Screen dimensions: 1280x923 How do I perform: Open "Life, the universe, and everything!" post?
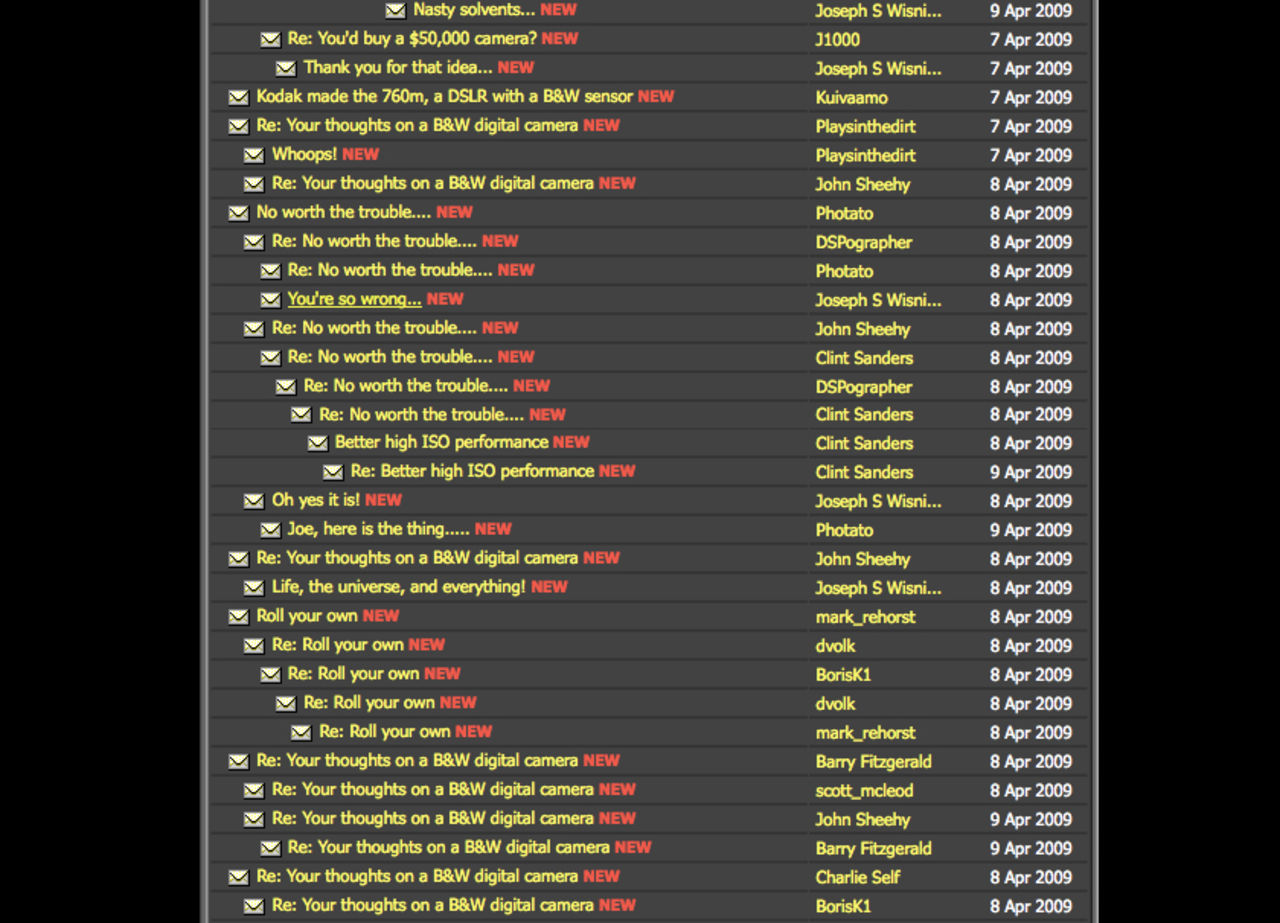pos(398,587)
